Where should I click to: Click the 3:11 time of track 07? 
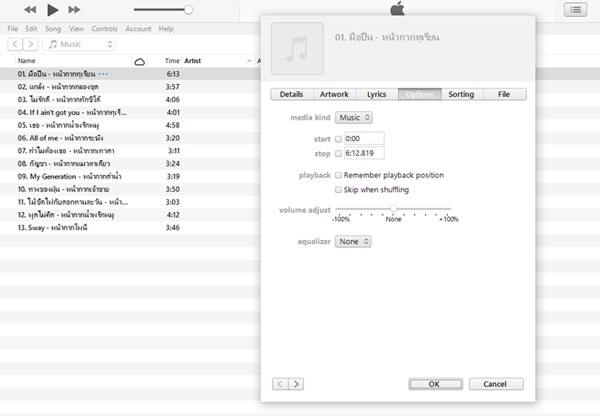pos(173,151)
